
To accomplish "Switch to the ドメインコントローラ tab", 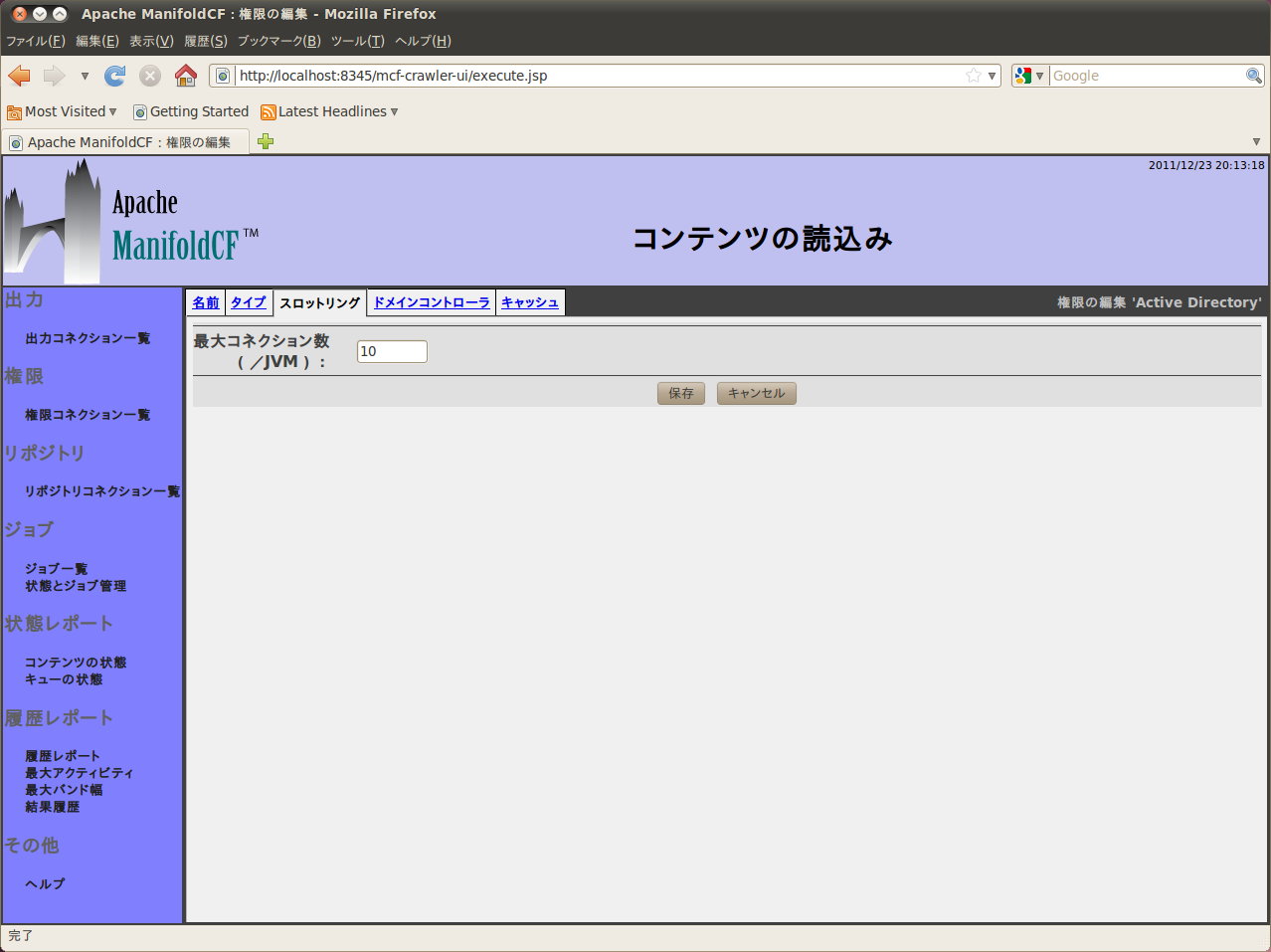I will point(432,302).
